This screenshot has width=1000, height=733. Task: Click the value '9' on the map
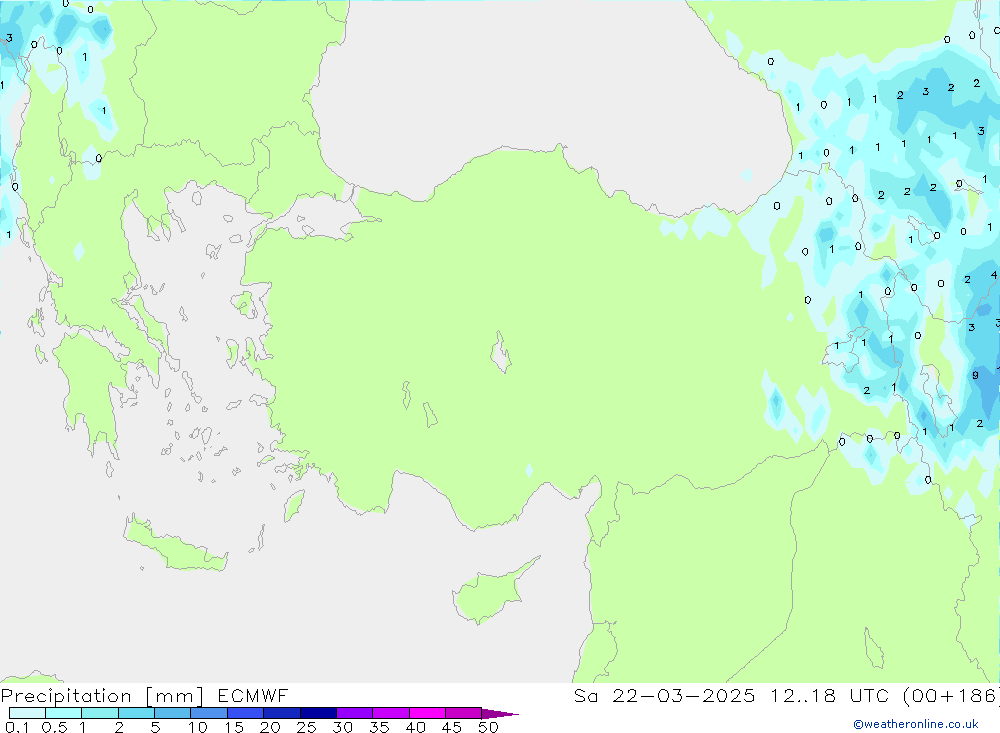click(x=975, y=375)
